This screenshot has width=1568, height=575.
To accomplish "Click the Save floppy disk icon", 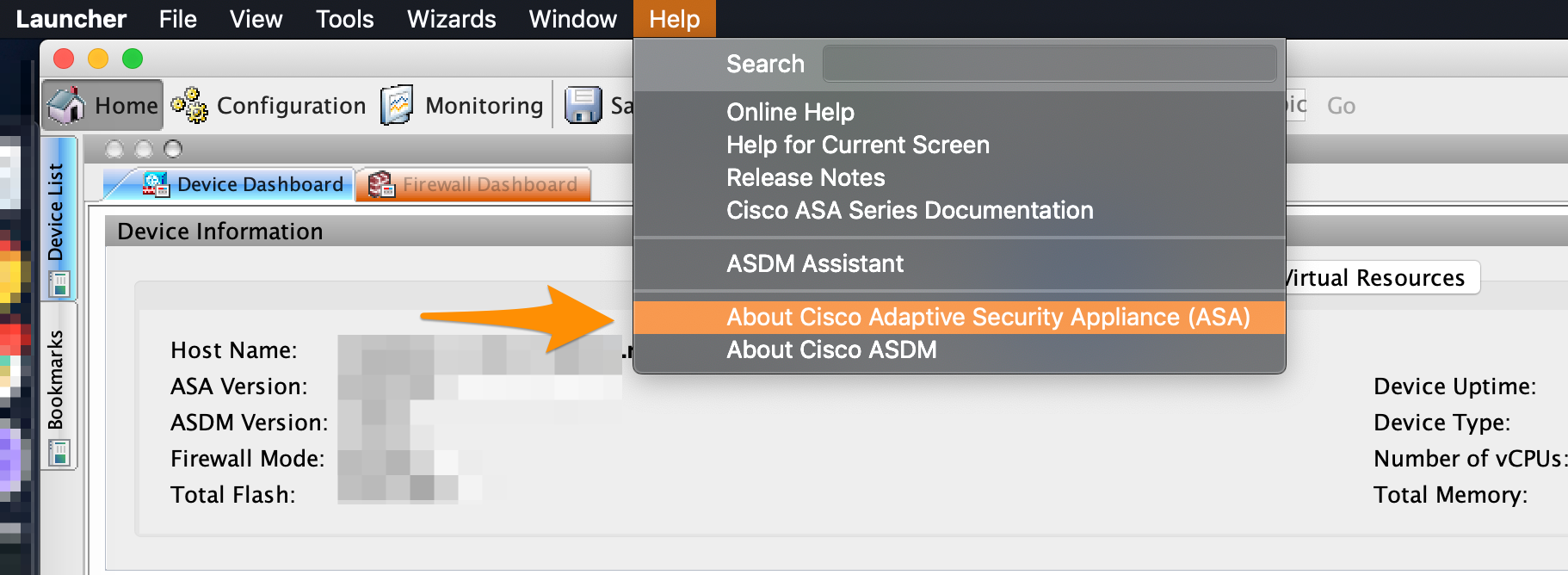I will 583,105.
